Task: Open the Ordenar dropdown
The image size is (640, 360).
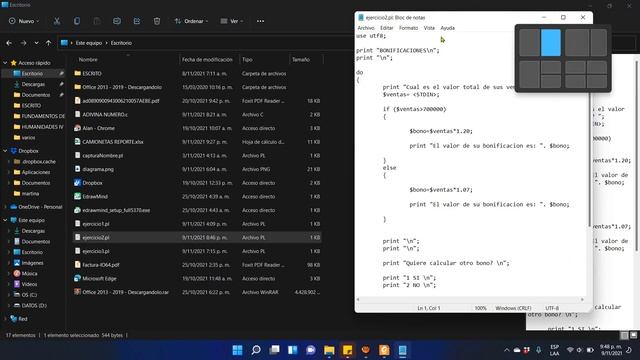Action: tap(191, 21)
